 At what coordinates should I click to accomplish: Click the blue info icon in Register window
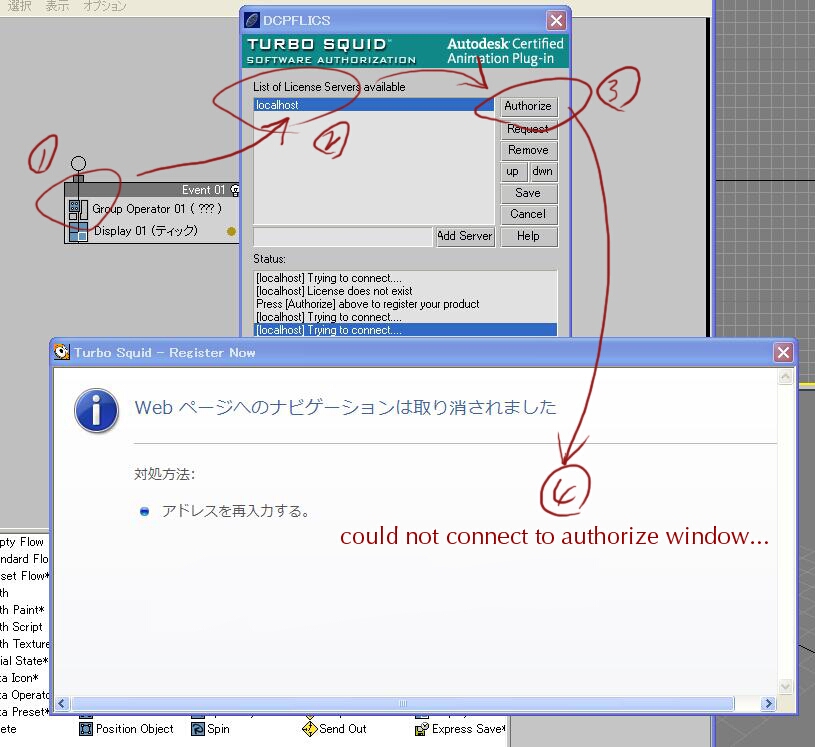(x=96, y=410)
